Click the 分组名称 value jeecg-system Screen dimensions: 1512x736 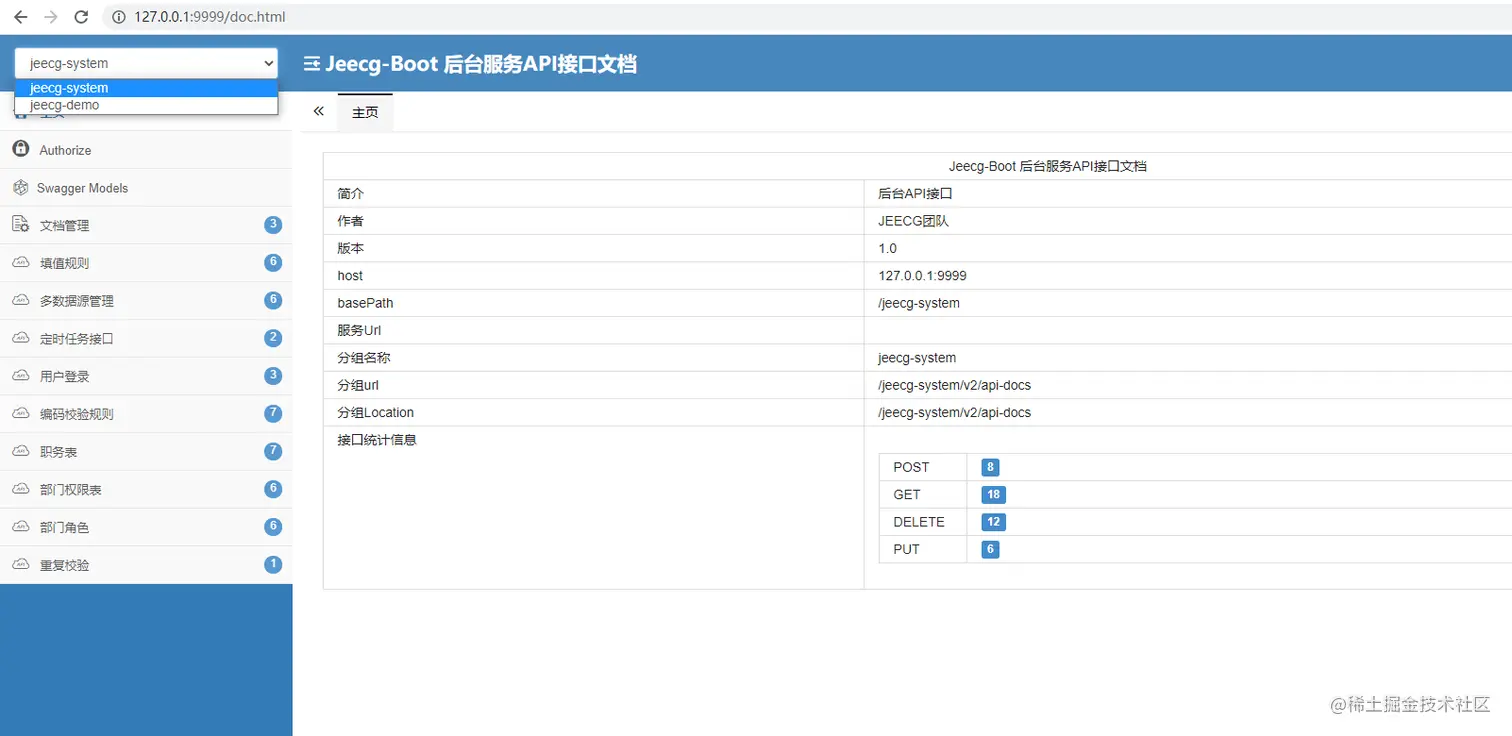pos(917,357)
